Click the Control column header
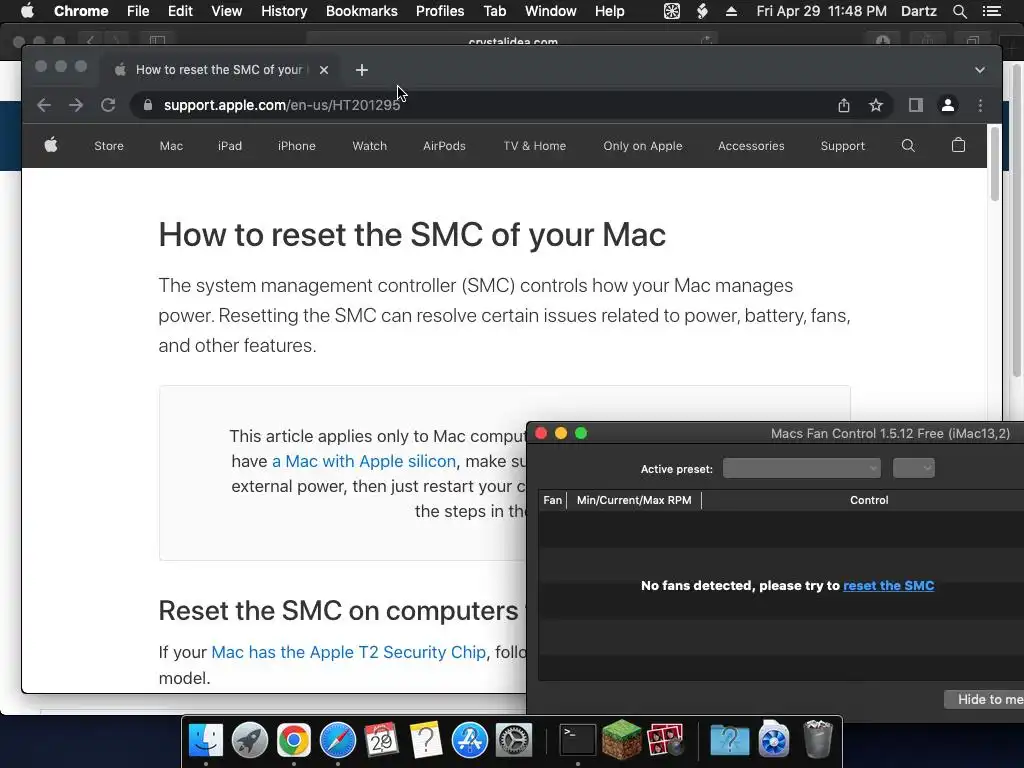 [869, 500]
